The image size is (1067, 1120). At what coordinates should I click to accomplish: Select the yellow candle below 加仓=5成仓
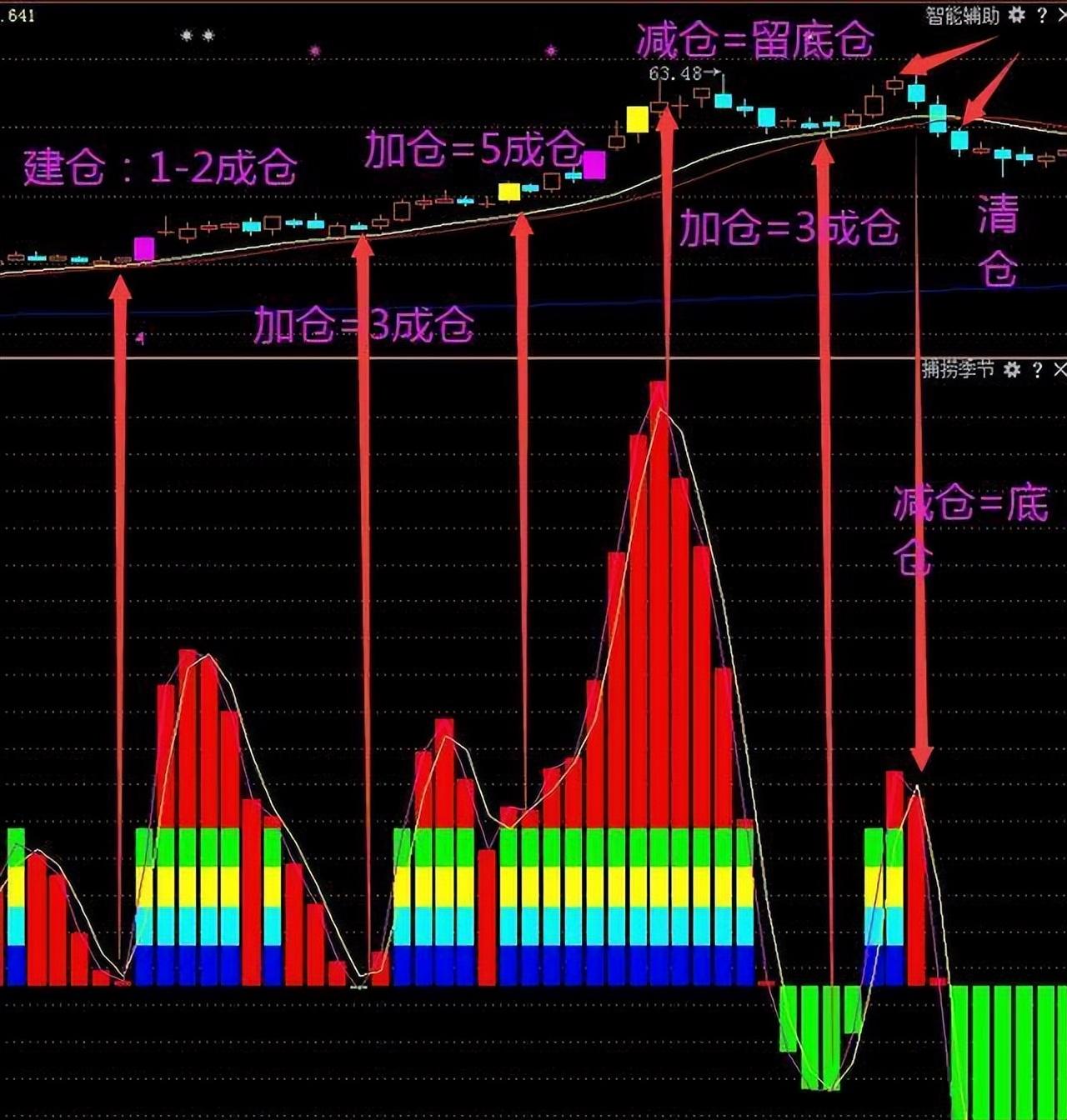(508, 192)
